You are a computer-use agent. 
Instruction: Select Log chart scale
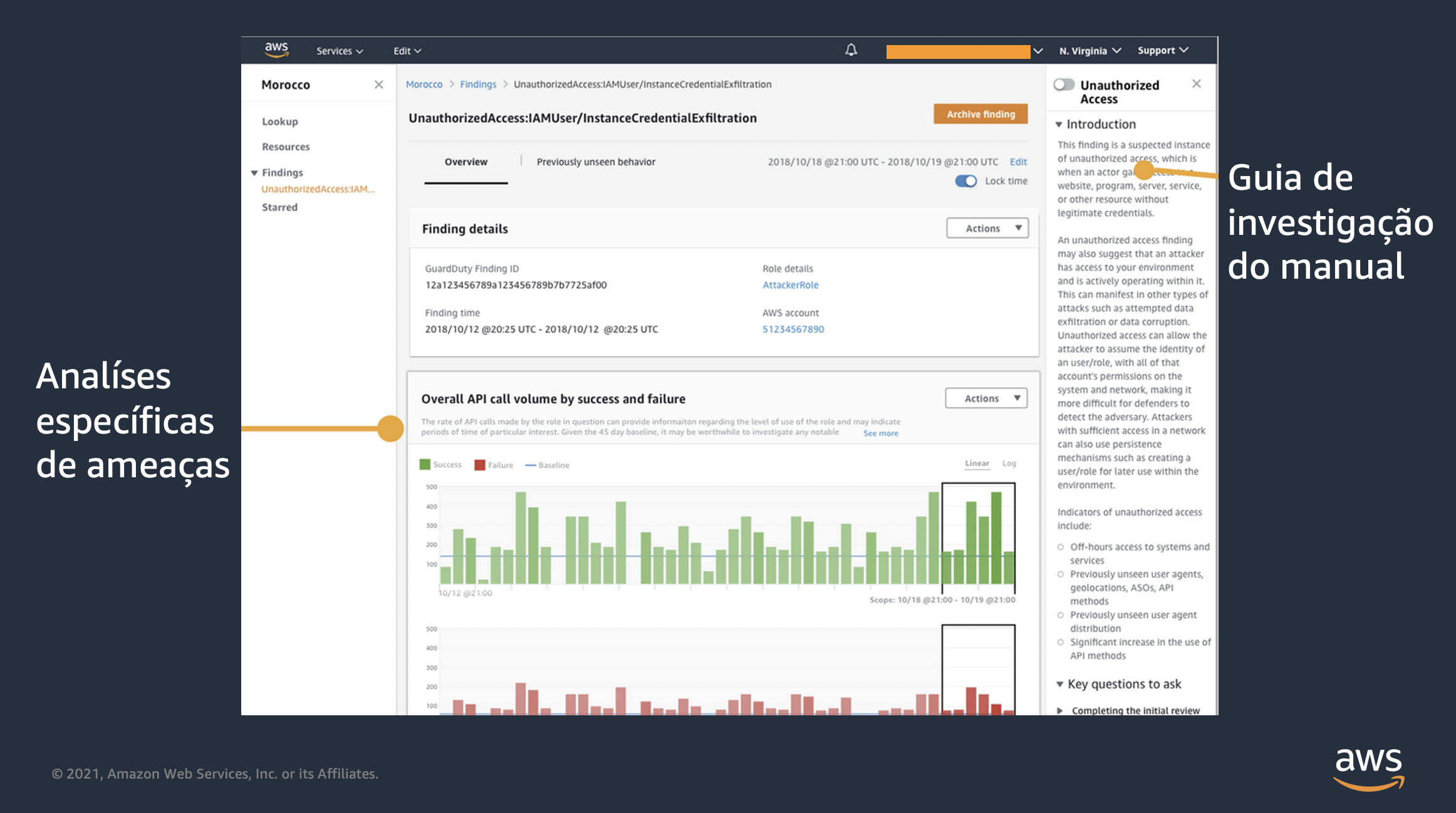point(1009,463)
